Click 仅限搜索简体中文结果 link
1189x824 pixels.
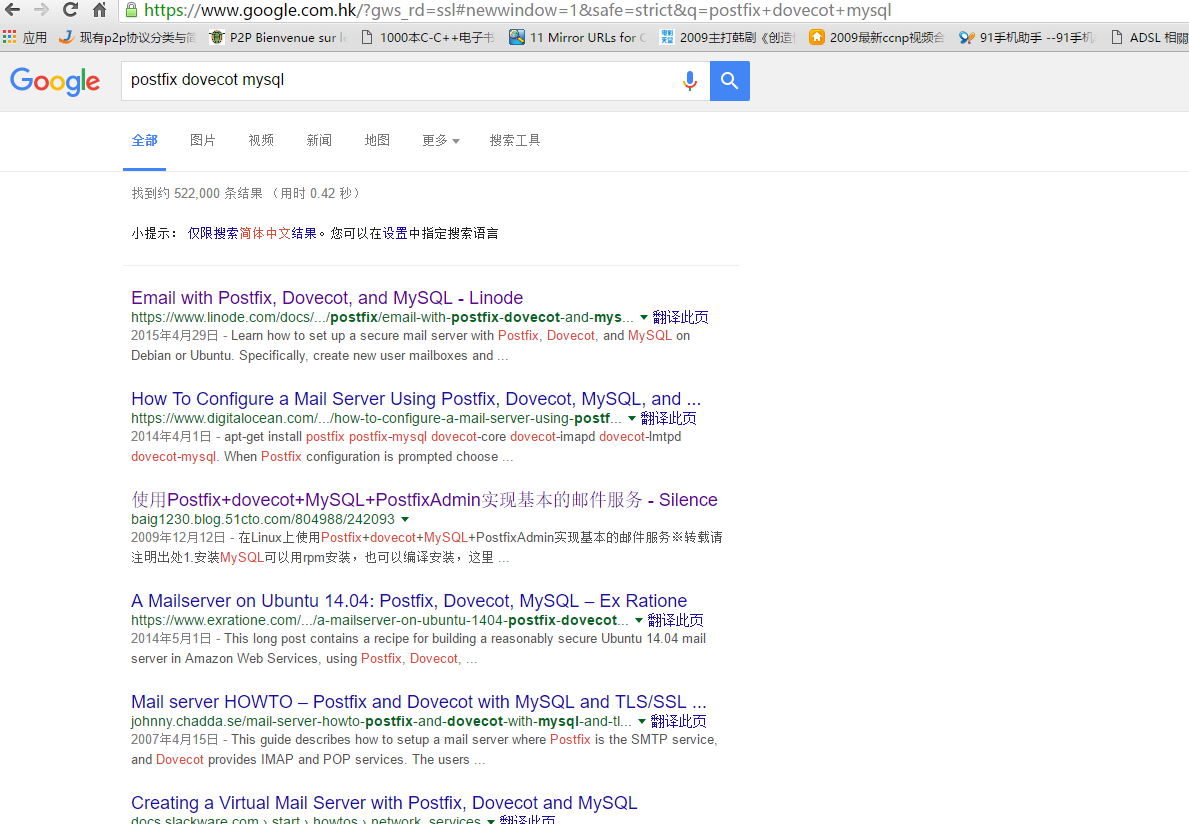[x=253, y=233]
